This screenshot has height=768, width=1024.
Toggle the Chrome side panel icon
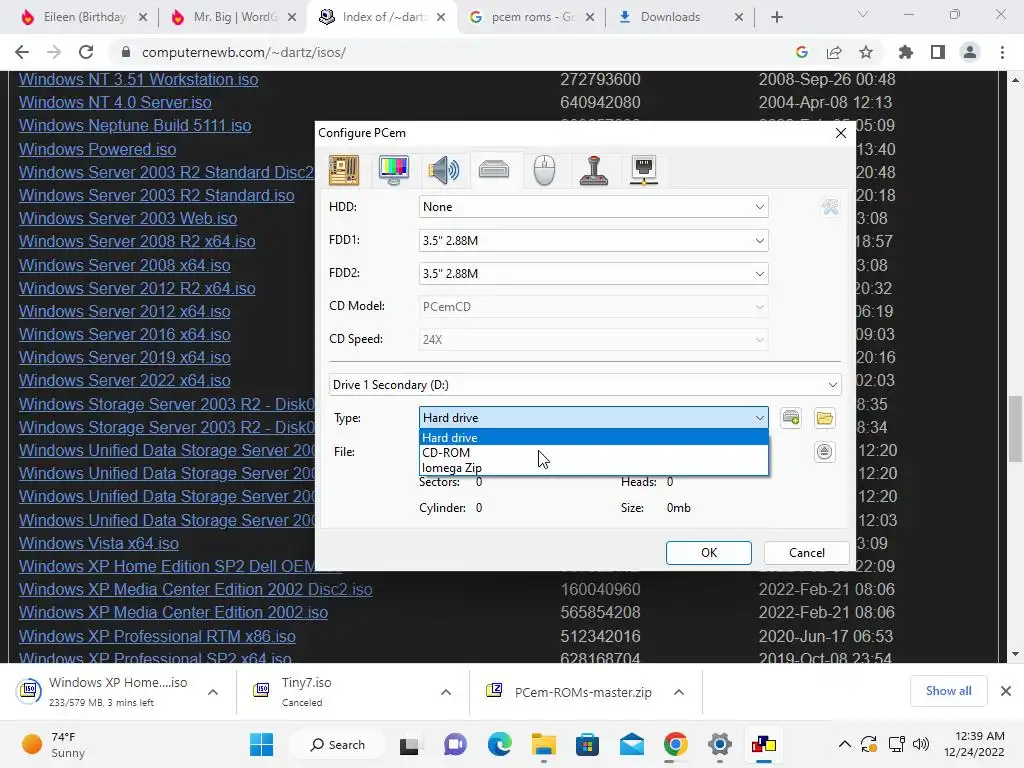point(938,52)
